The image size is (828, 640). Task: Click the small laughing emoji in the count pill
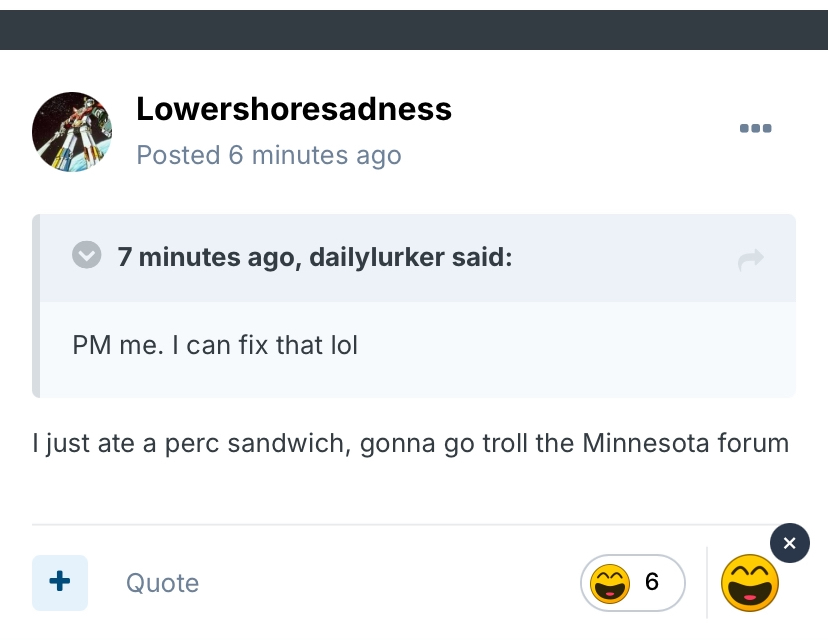coord(609,583)
